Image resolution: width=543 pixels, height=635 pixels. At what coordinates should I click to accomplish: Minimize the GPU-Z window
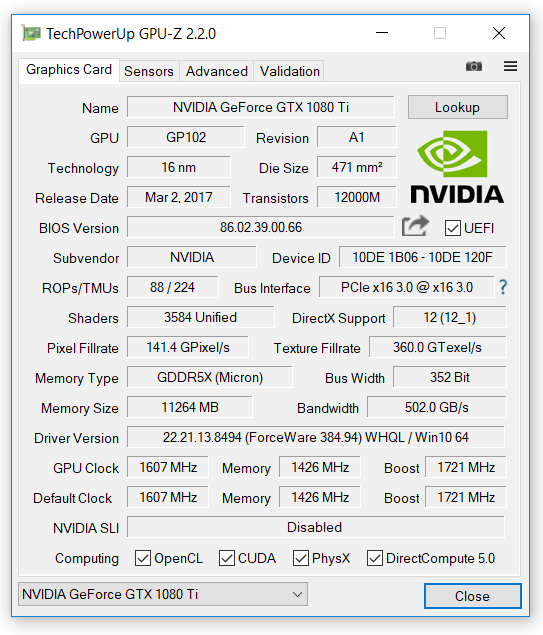pos(382,33)
